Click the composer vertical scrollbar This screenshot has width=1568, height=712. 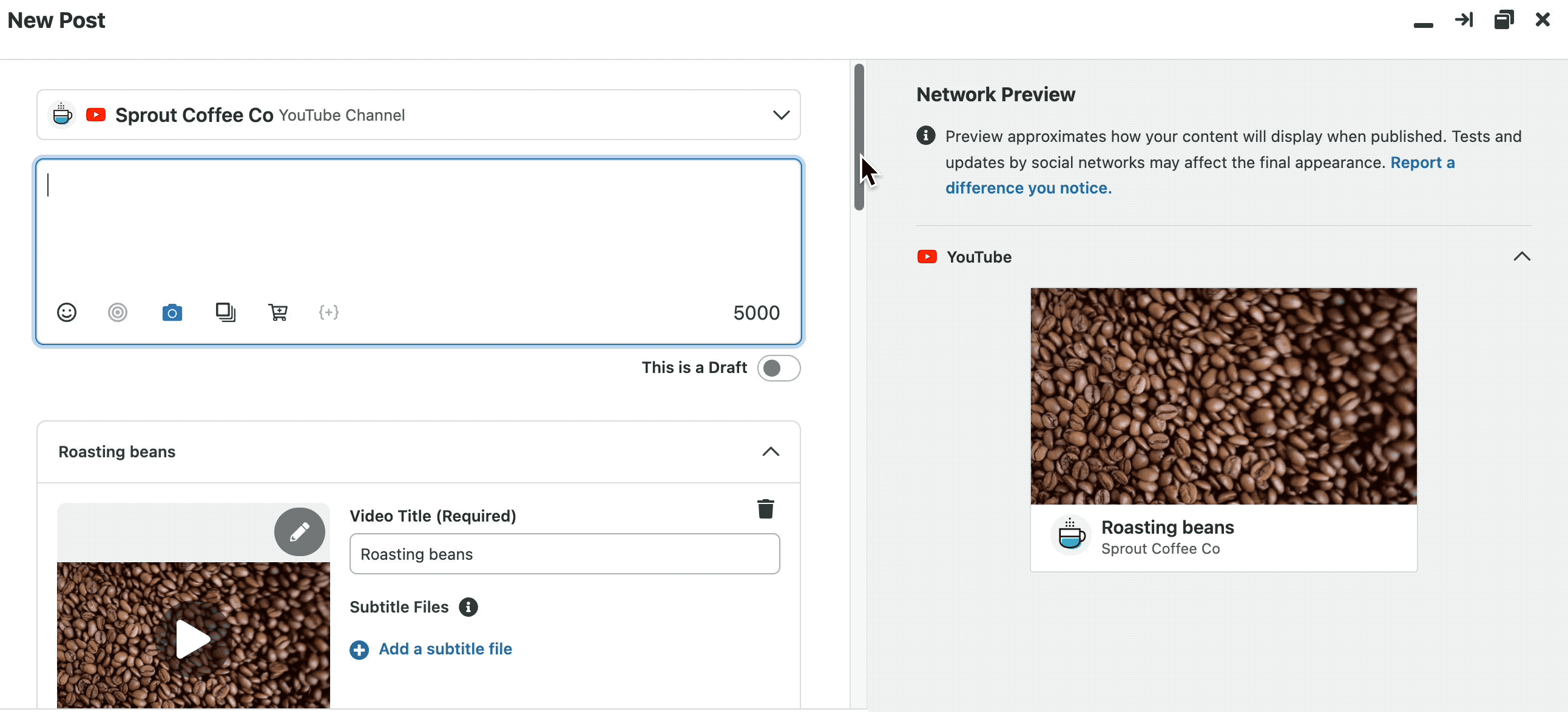(x=859, y=137)
